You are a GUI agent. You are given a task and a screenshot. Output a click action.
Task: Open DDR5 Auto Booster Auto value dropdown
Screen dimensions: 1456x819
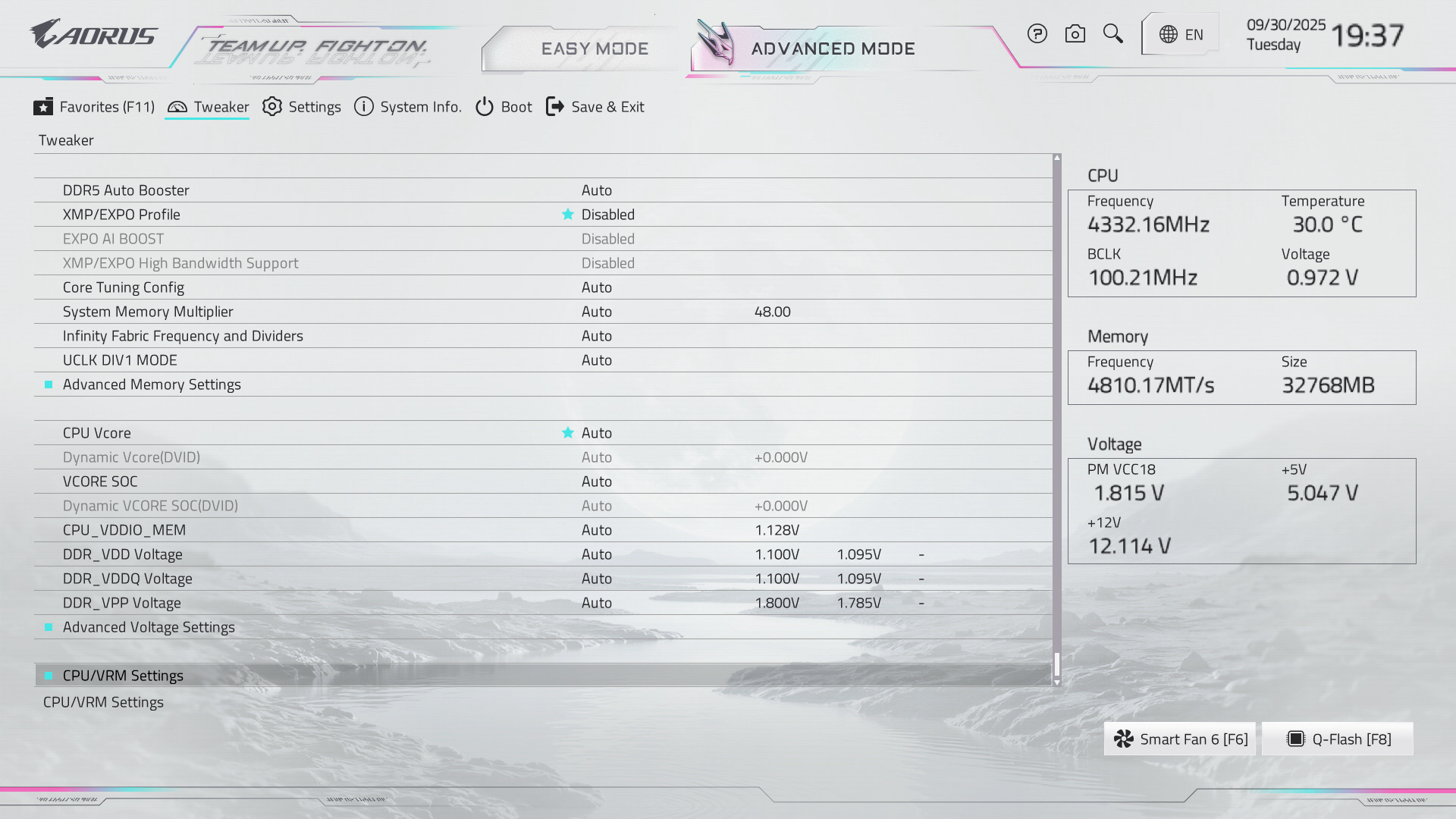click(x=597, y=190)
